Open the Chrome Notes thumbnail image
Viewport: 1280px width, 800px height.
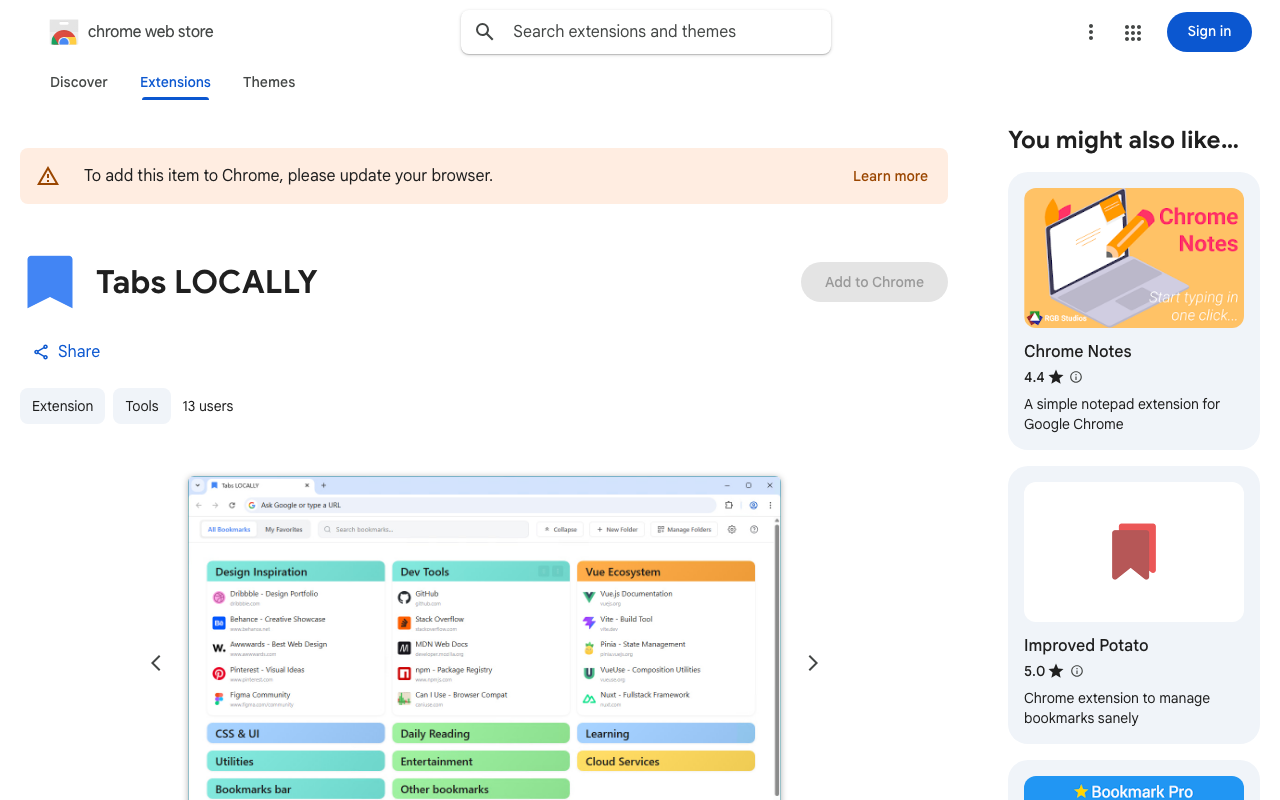tap(1134, 258)
